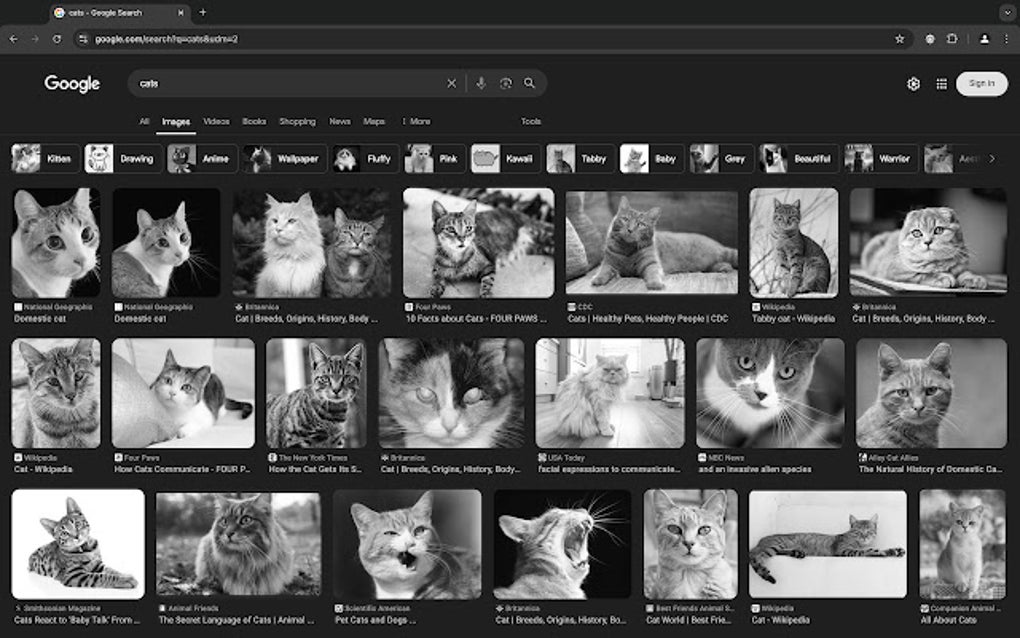This screenshot has height=638, width=1020.
Task: Start voice search with microphone icon
Action: tap(481, 83)
